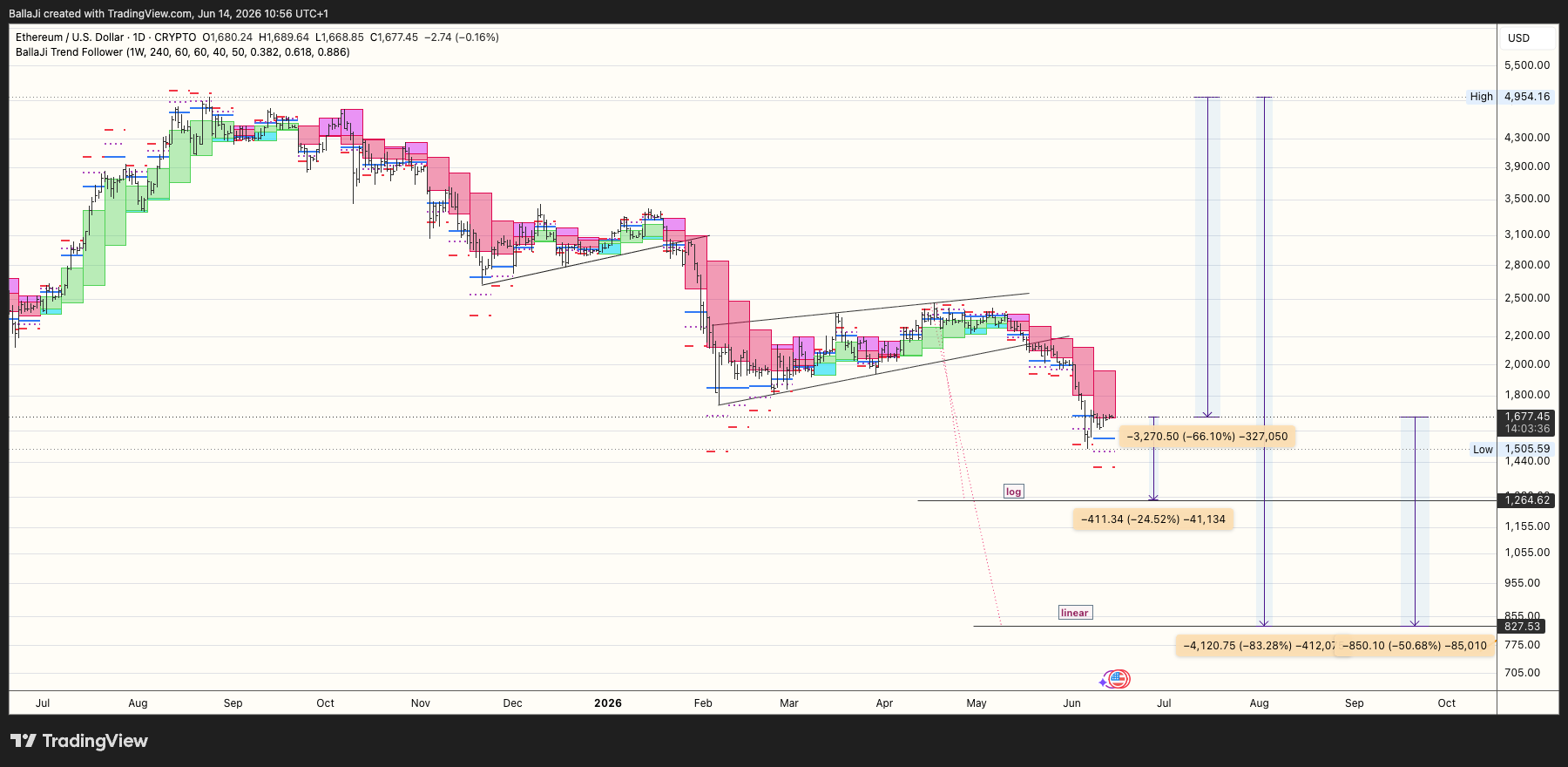1568x767 pixels.
Task: Select the −411.34 (−24.52%) measurement label
Action: (1153, 519)
